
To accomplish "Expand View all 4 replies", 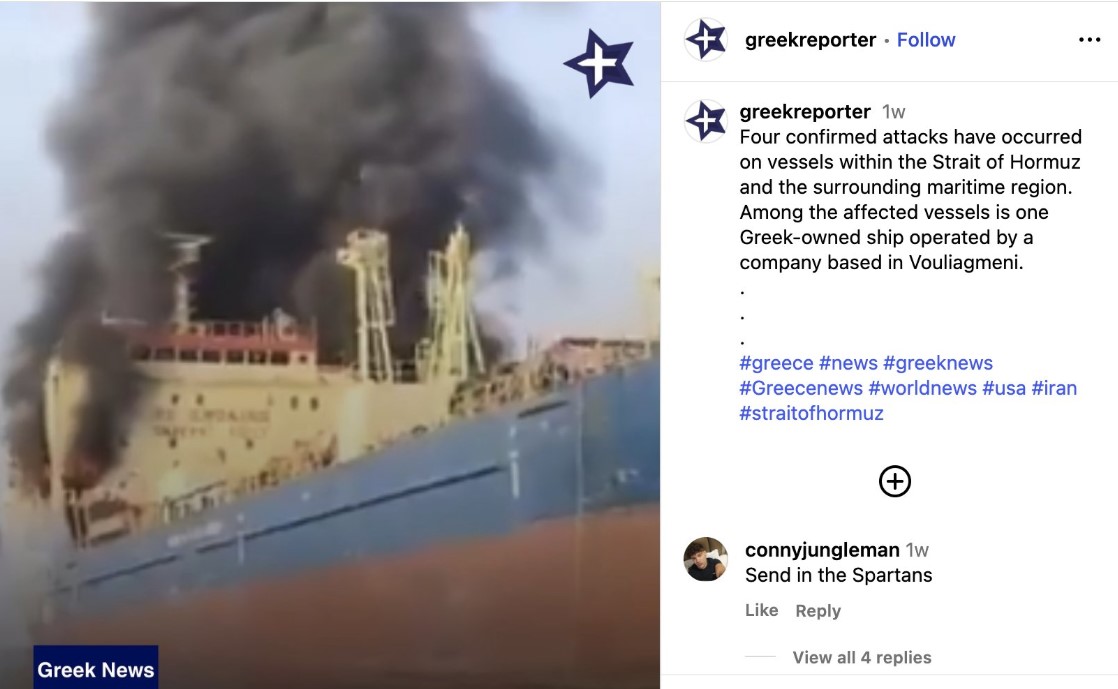I will pos(861,658).
